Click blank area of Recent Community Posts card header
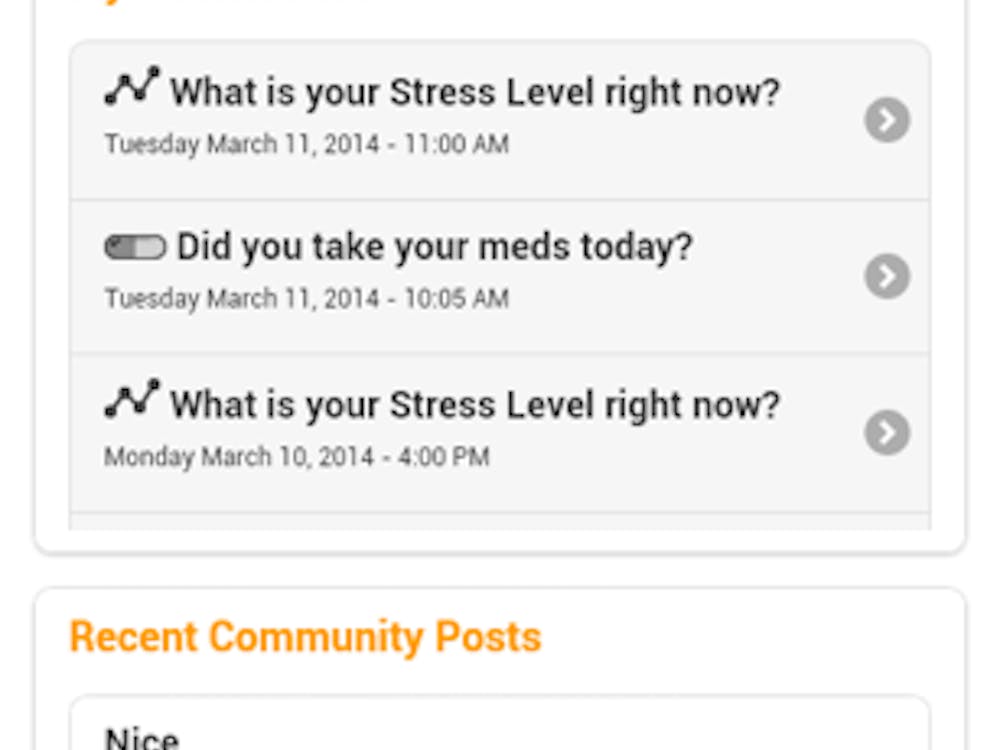 [750, 637]
